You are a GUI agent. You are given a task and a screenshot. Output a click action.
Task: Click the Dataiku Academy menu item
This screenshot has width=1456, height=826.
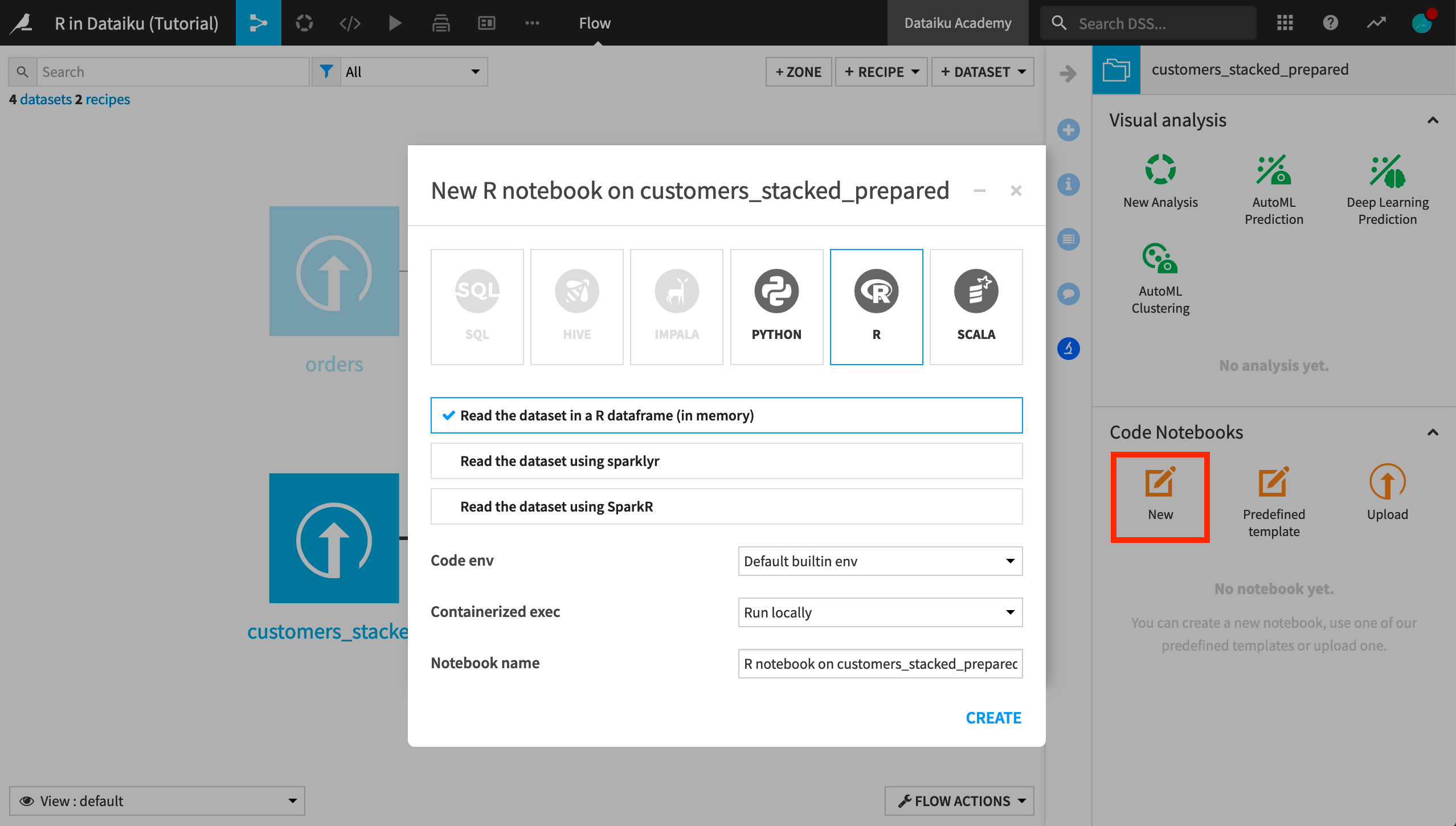click(957, 22)
